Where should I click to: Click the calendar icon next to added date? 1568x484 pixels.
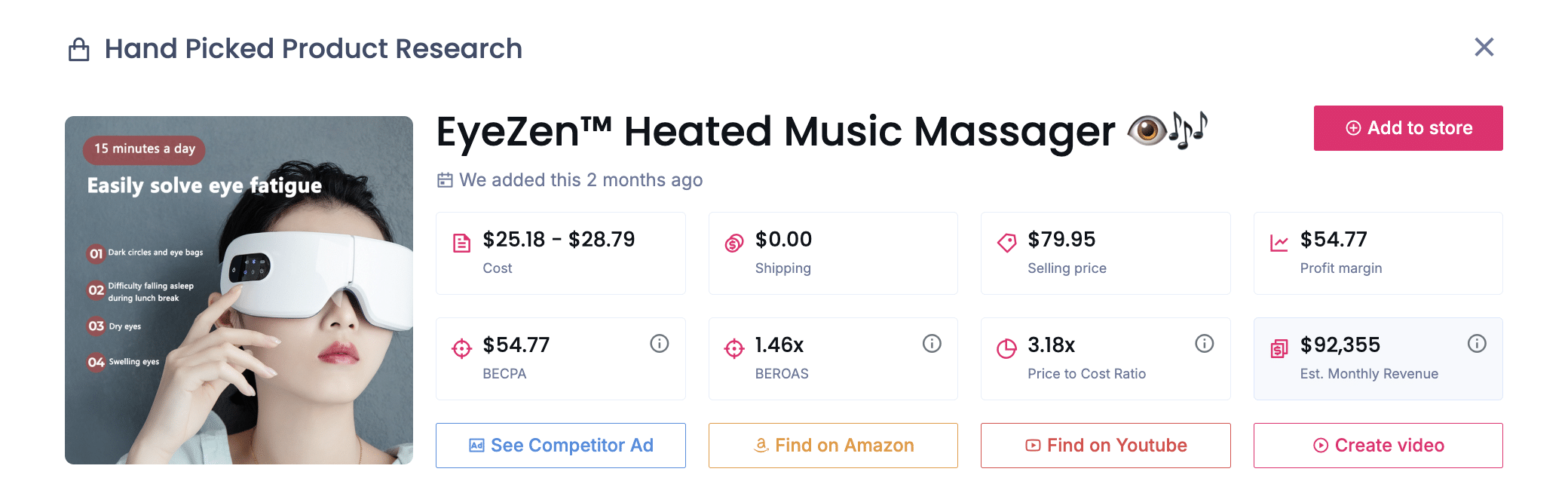445,180
